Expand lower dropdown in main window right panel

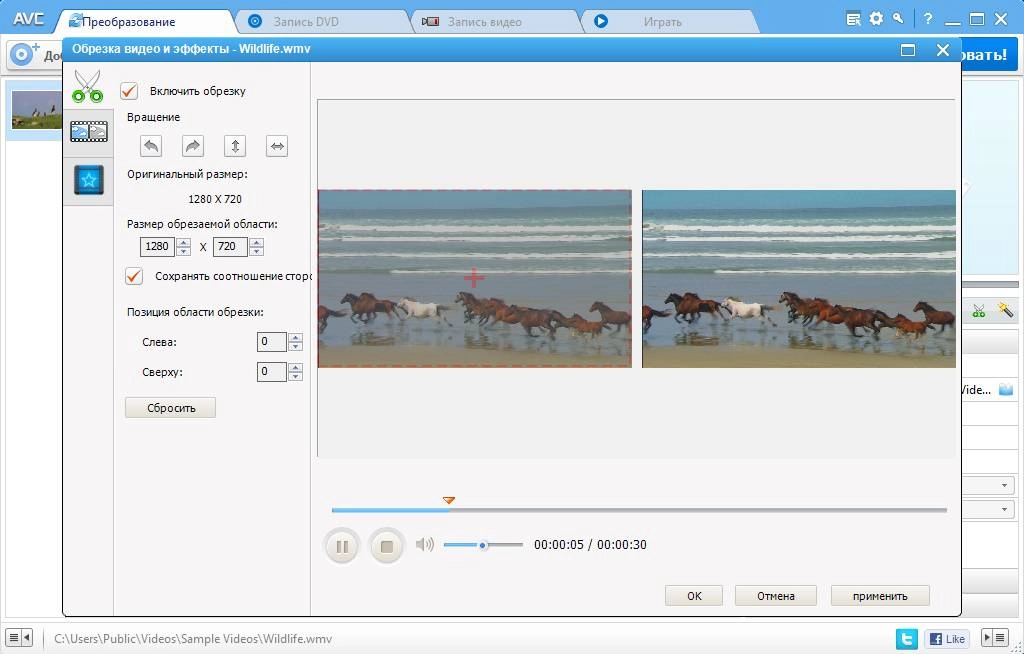tap(1004, 509)
